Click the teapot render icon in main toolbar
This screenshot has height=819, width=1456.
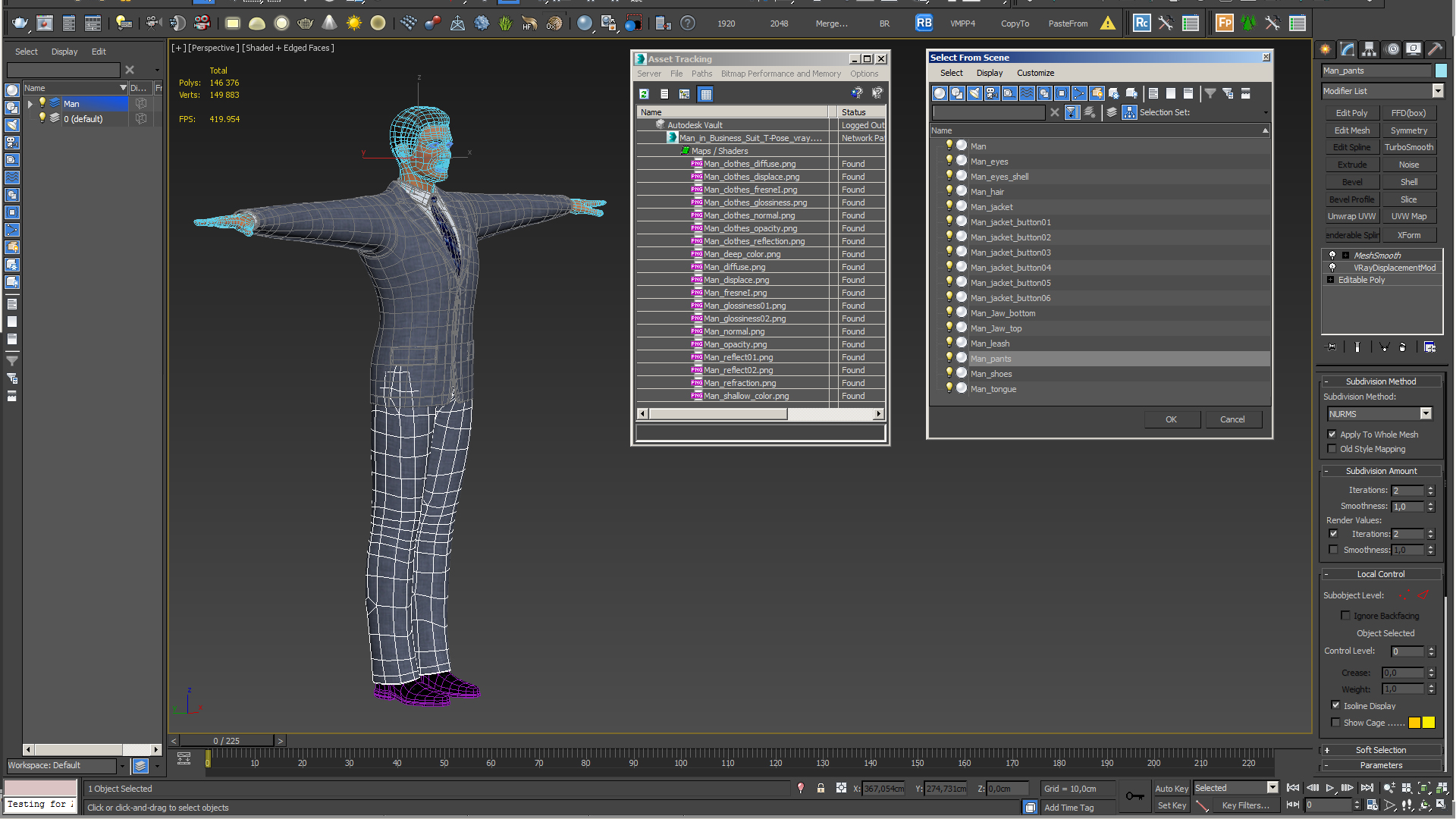coord(20,24)
